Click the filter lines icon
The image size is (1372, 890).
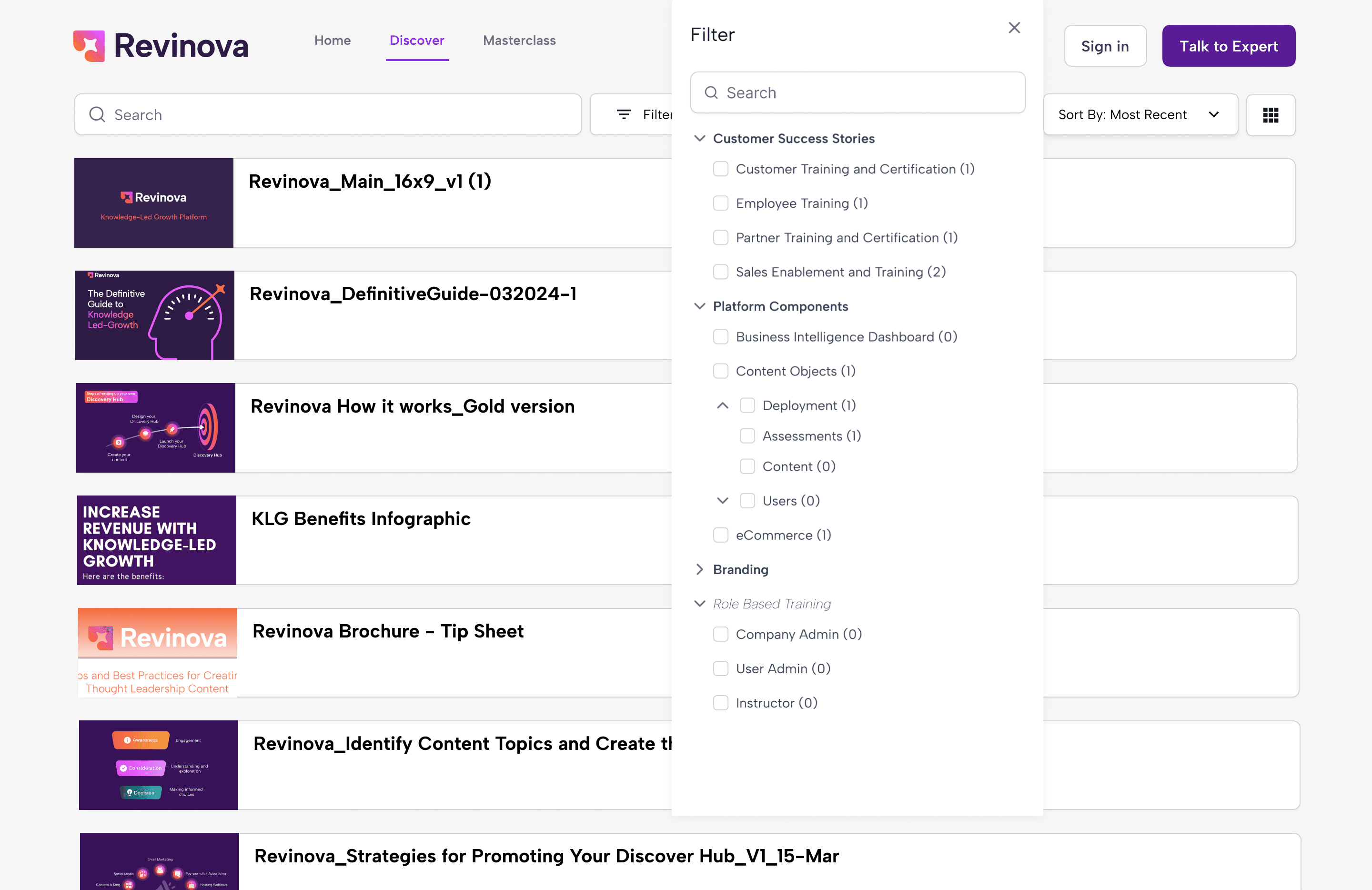623,115
